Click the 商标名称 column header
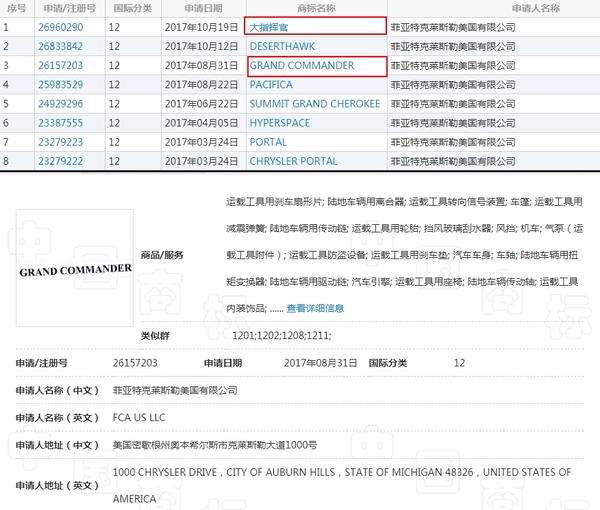600x510 pixels. [x=316, y=8]
